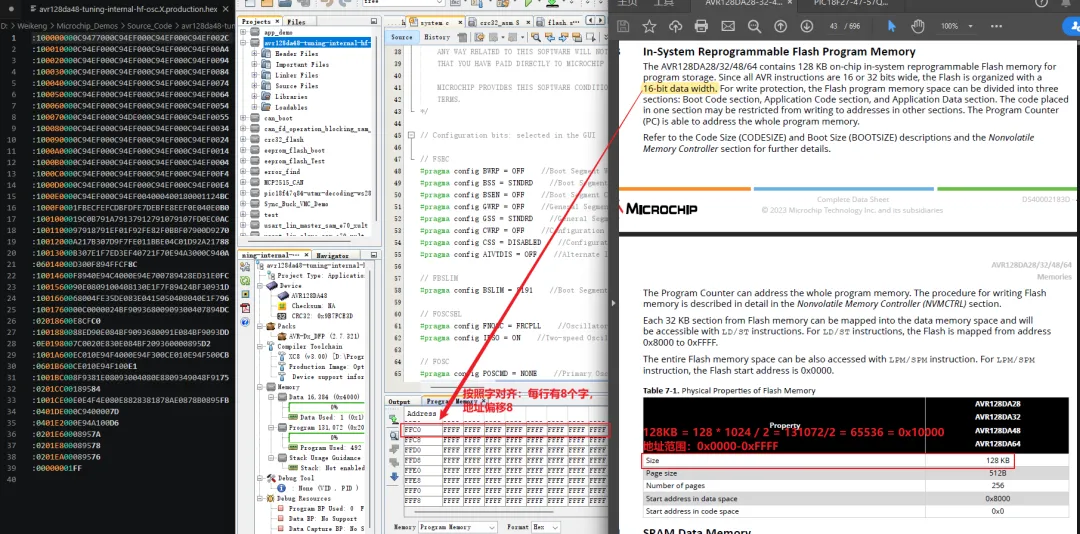Open the three-dots more tools menu in PDF viewer
This screenshot has width=1080, height=534.
996,26
